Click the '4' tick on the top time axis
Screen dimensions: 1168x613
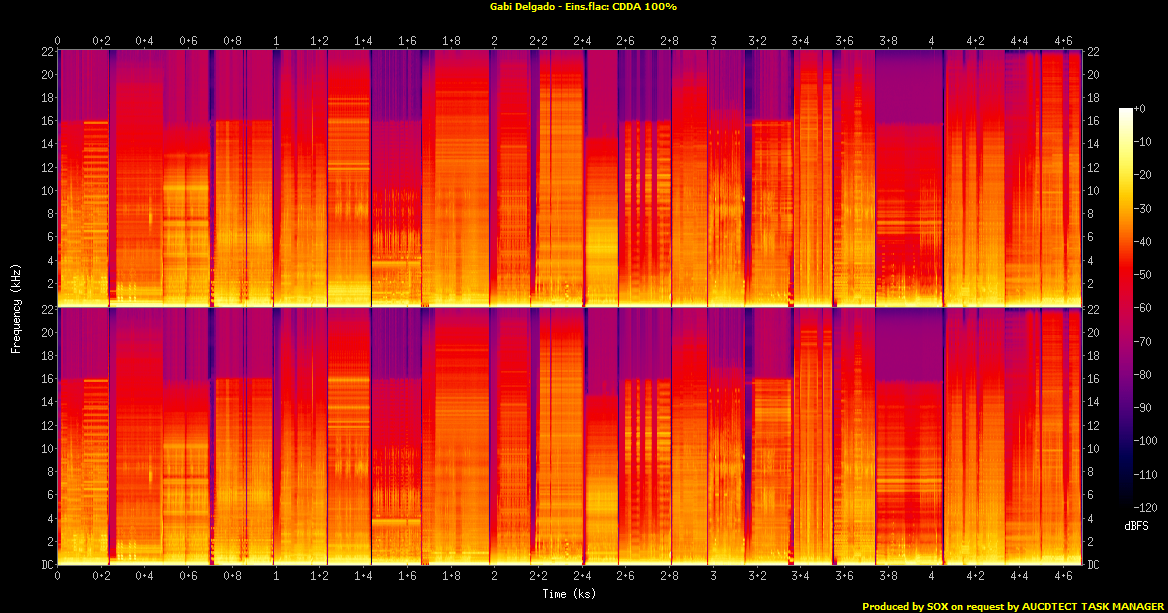point(931,40)
